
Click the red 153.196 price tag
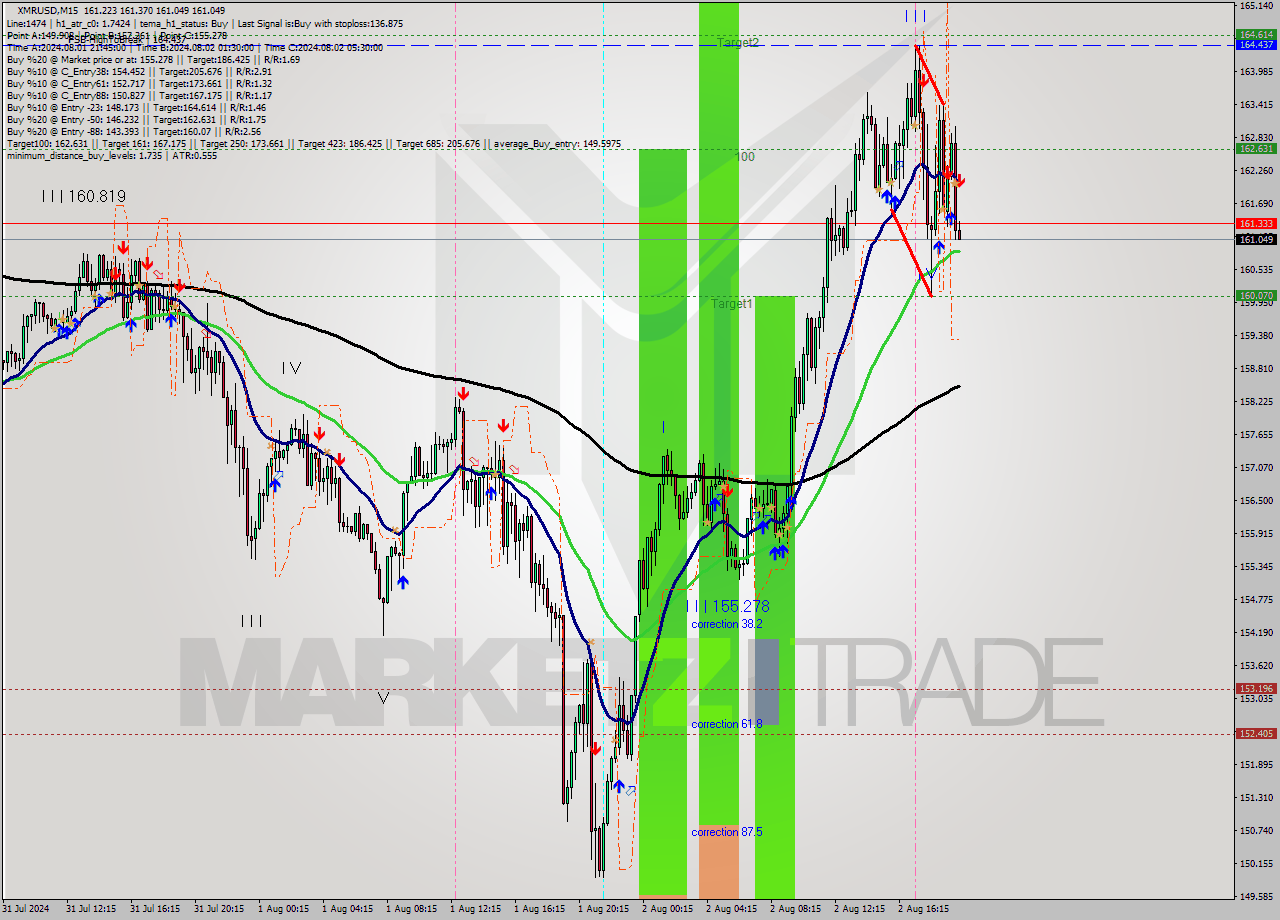[x=1256, y=689]
